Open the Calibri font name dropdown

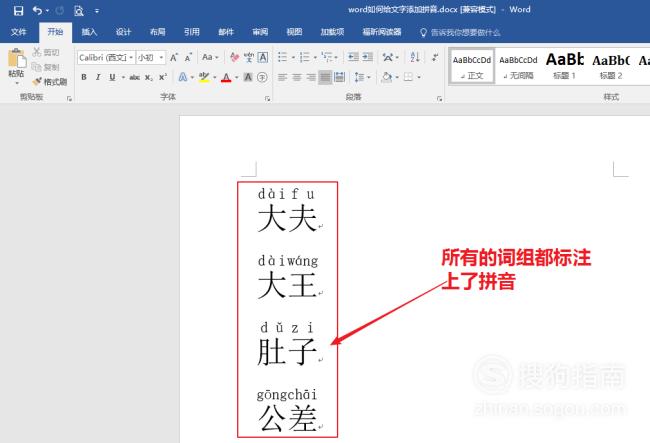[x=105, y=57]
